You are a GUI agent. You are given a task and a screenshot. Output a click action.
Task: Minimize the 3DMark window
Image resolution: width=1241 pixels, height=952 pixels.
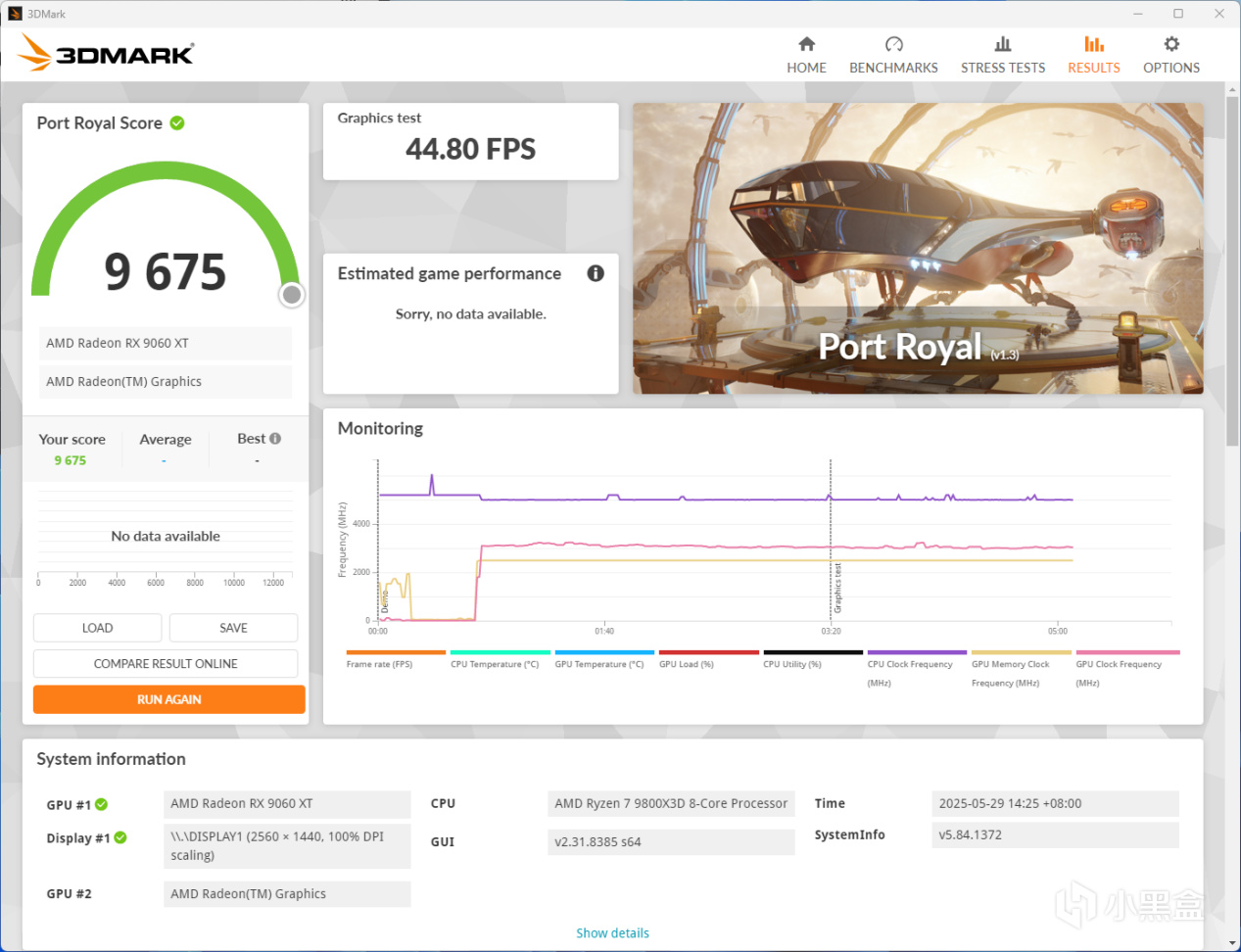(x=1138, y=14)
